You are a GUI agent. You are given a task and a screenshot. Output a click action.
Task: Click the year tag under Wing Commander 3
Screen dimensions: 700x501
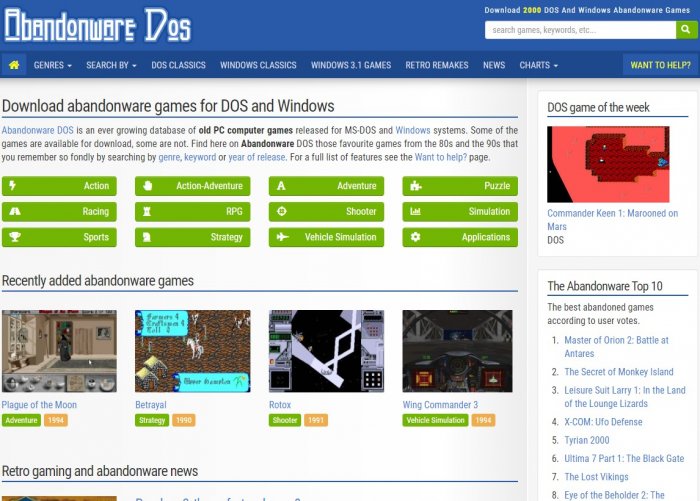coord(483,420)
